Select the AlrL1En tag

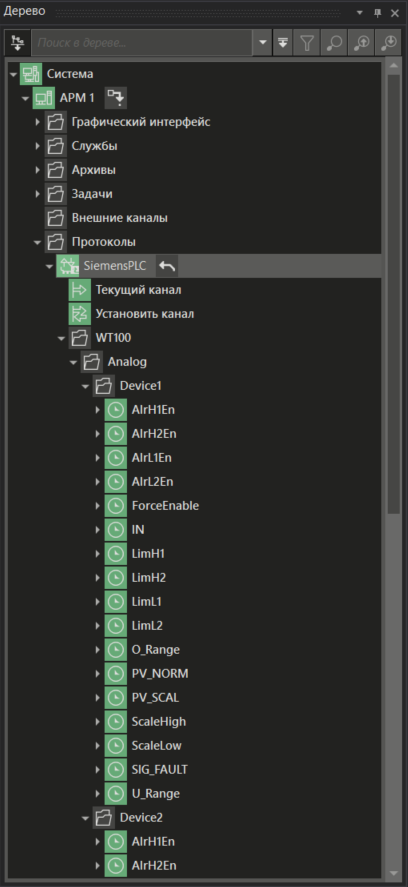[152, 458]
